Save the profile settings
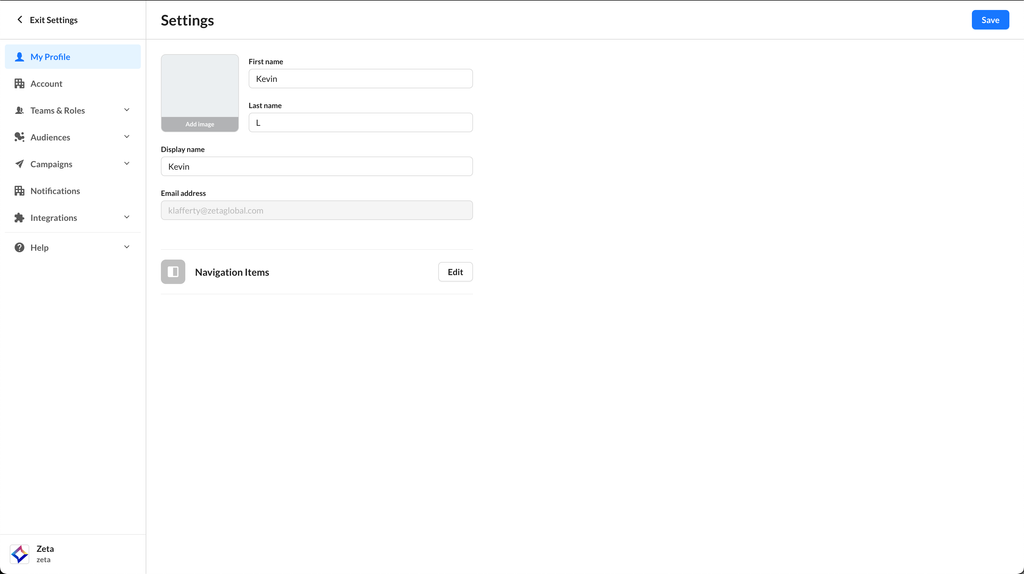This screenshot has width=1024, height=574. [x=989, y=20]
